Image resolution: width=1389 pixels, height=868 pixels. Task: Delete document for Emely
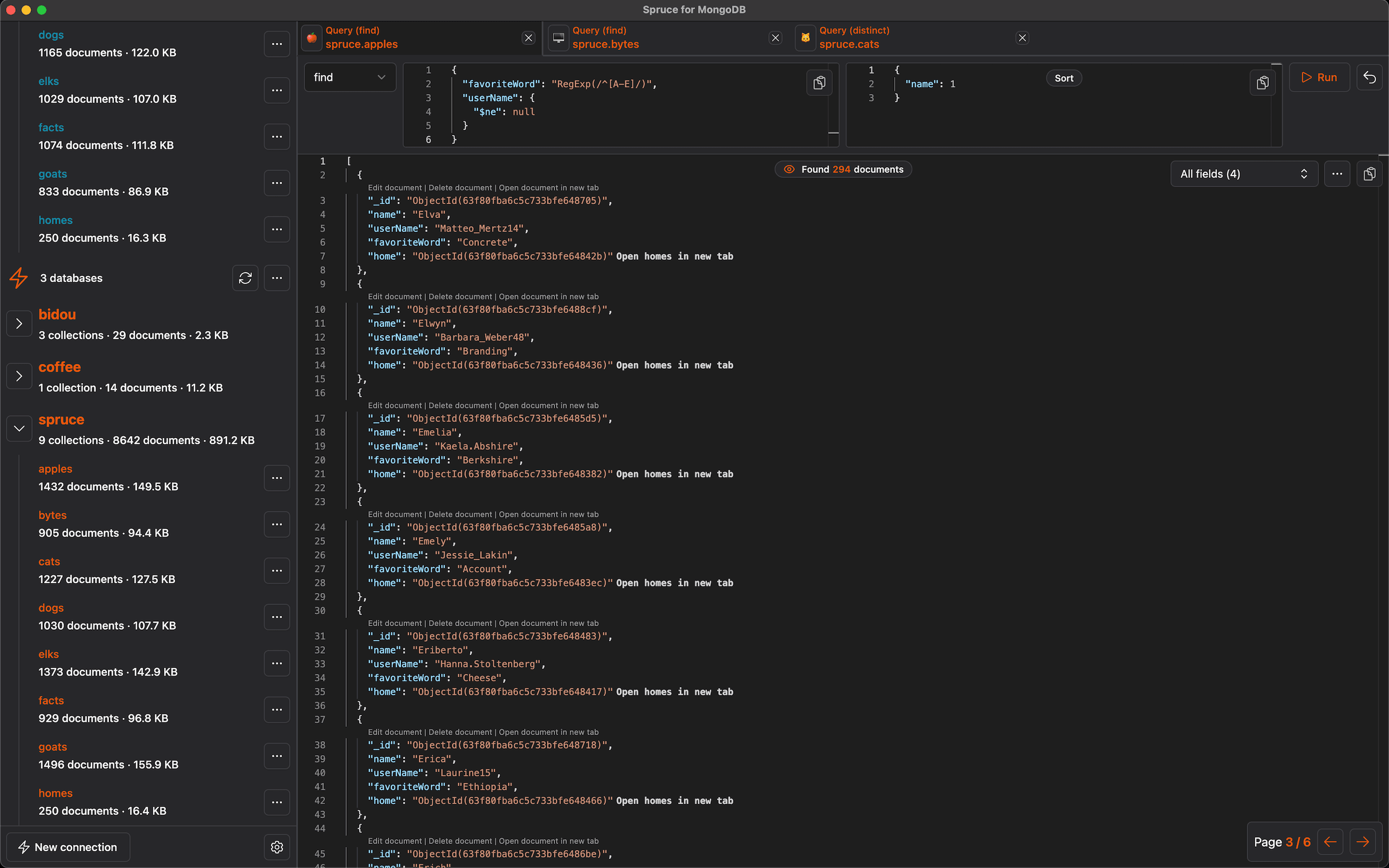tap(460, 514)
